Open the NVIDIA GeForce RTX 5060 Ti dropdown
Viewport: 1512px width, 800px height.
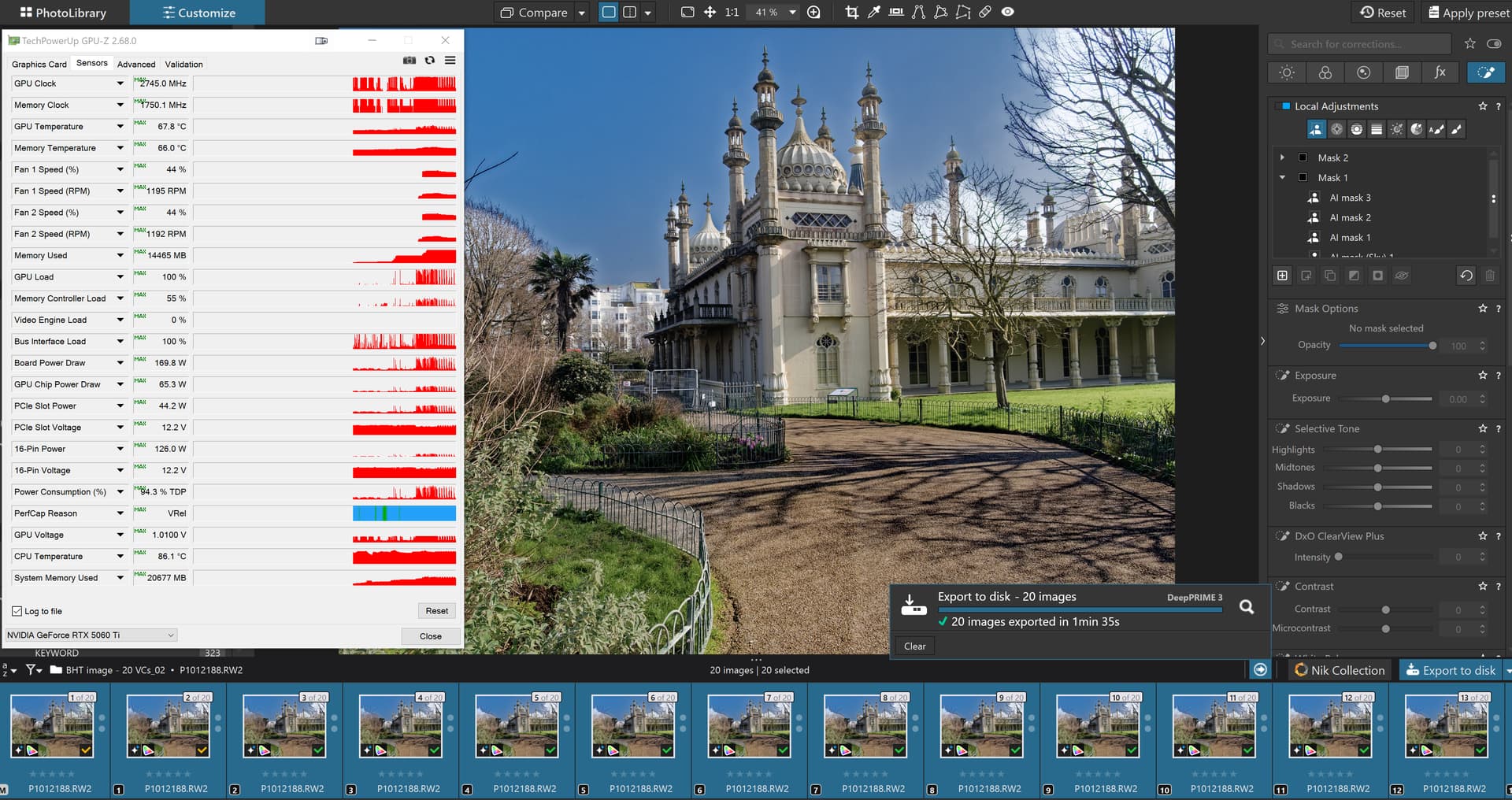[x=91, y=635]
